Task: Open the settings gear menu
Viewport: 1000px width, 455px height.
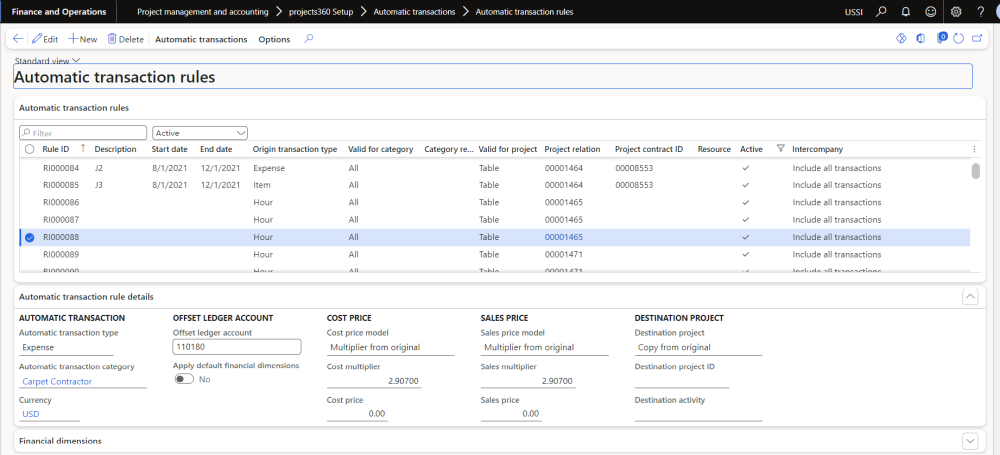Action: [956, 12]
